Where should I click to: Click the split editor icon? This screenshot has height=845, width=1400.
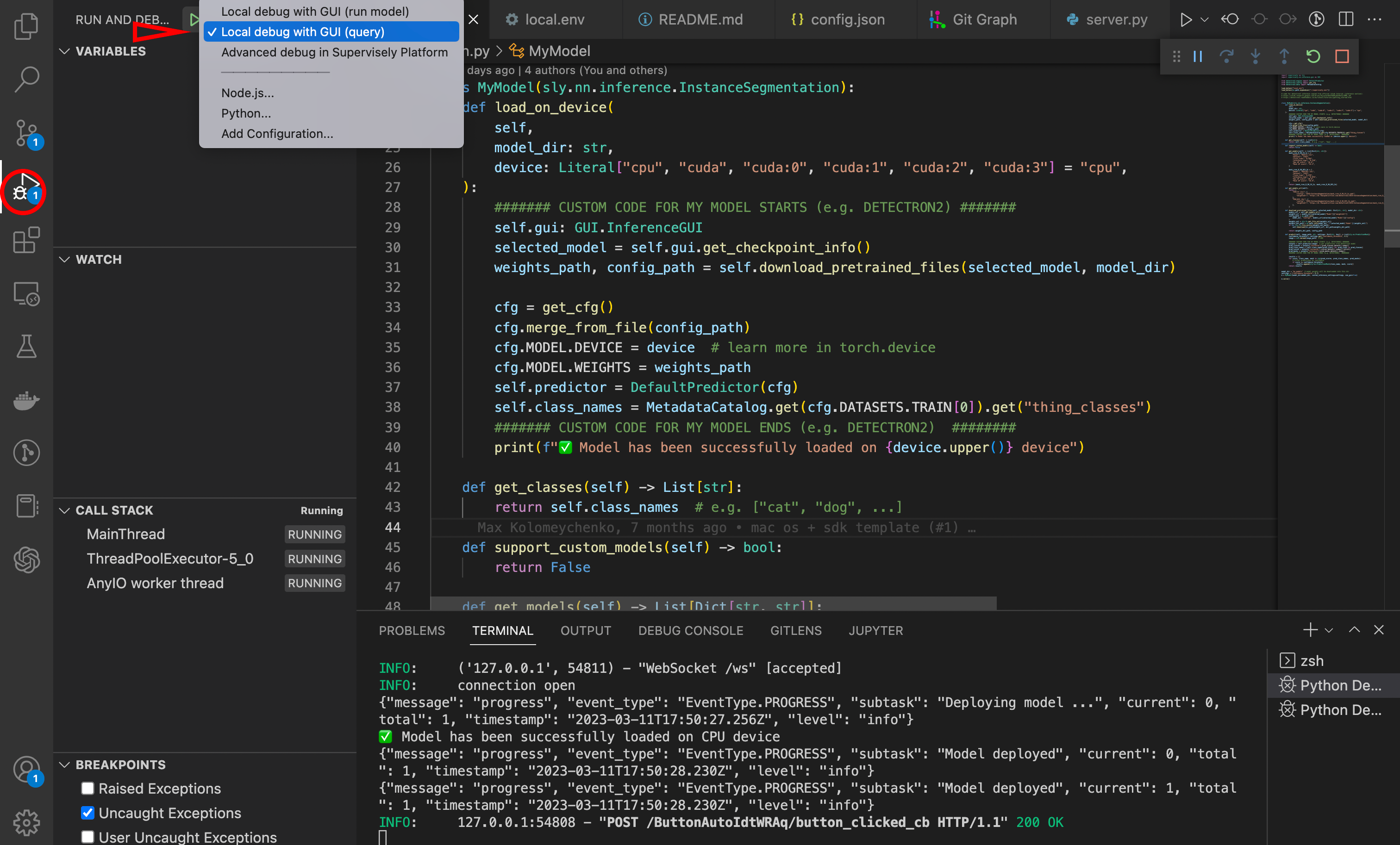click(1345, 19)
